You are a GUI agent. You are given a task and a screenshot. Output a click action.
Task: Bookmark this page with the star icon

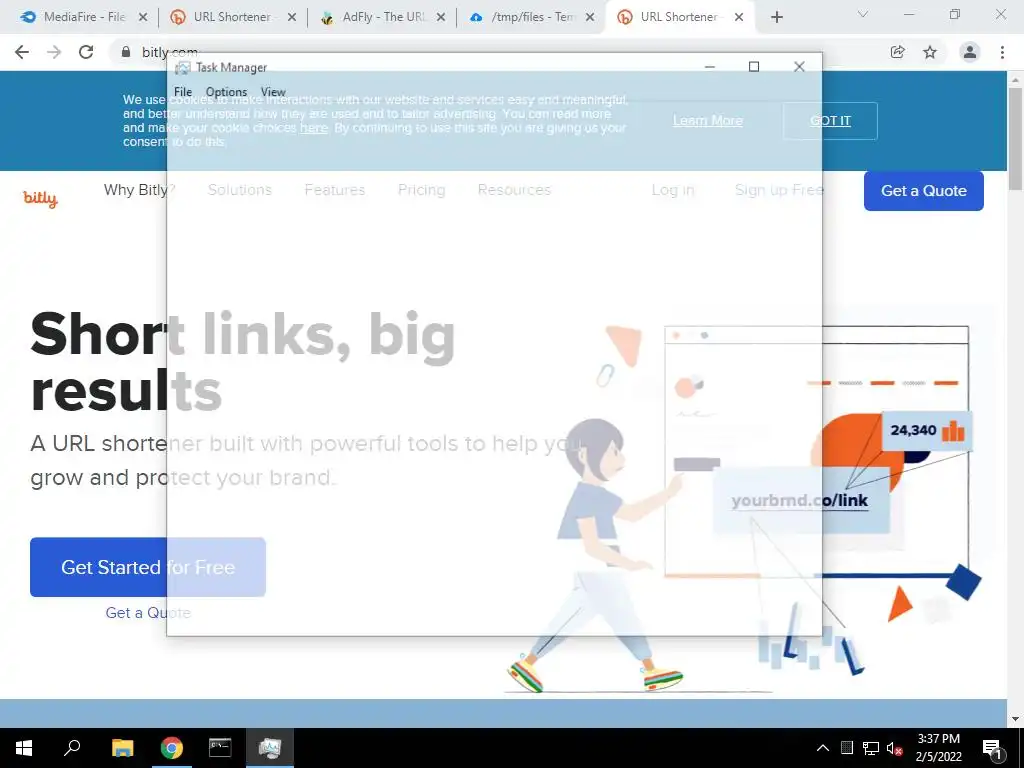[x=930, y=52]
